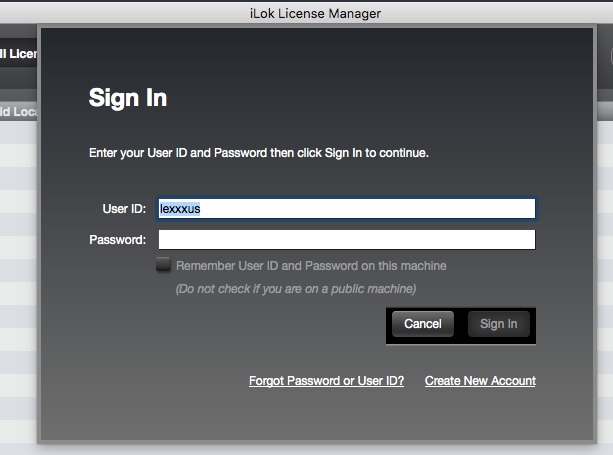This screenshot has width=613, height=455.
Task: Select the partially visible All Licenses tab
Action: pos(18,54)
